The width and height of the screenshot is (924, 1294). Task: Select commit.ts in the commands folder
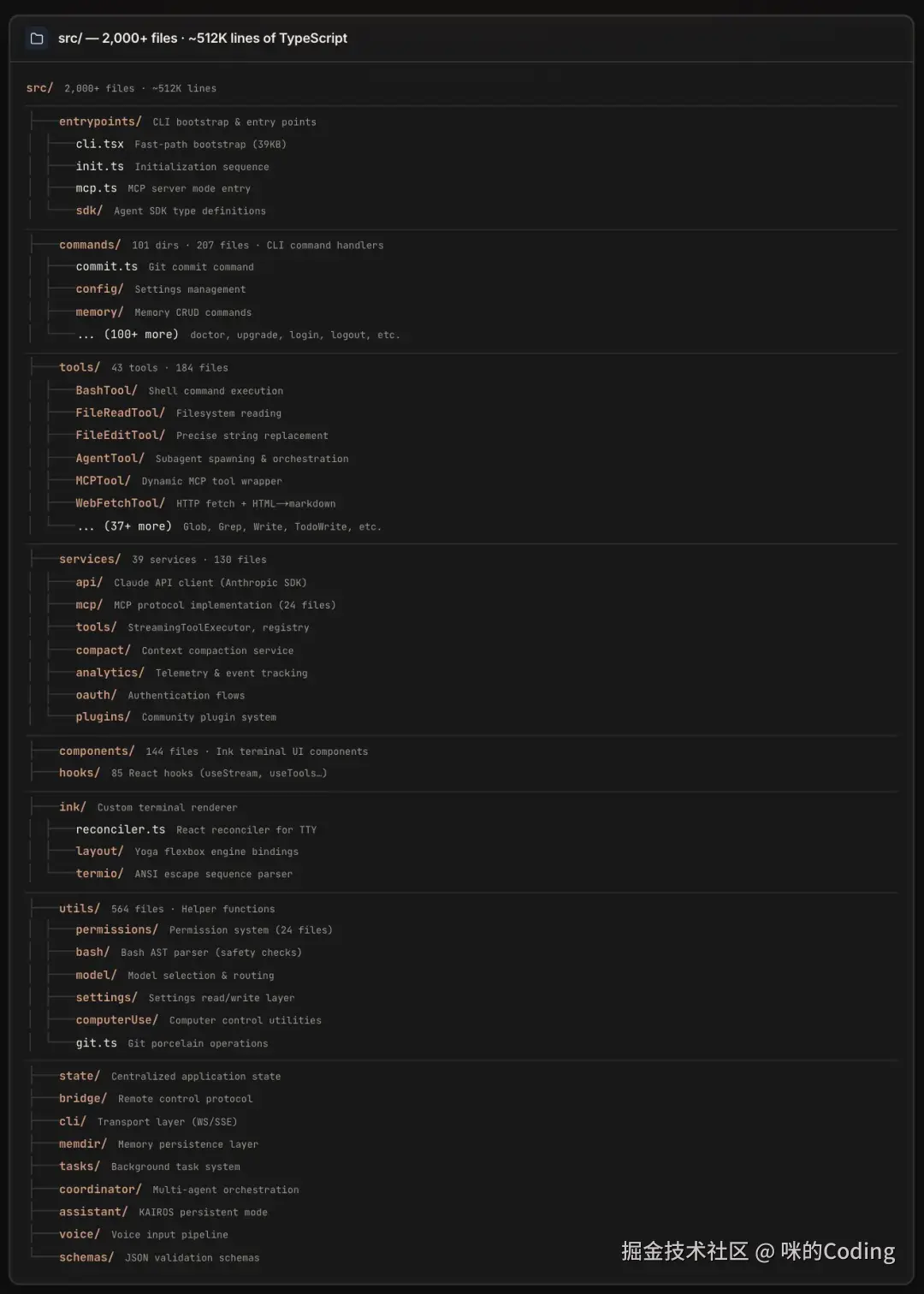(x=106, y=266)
